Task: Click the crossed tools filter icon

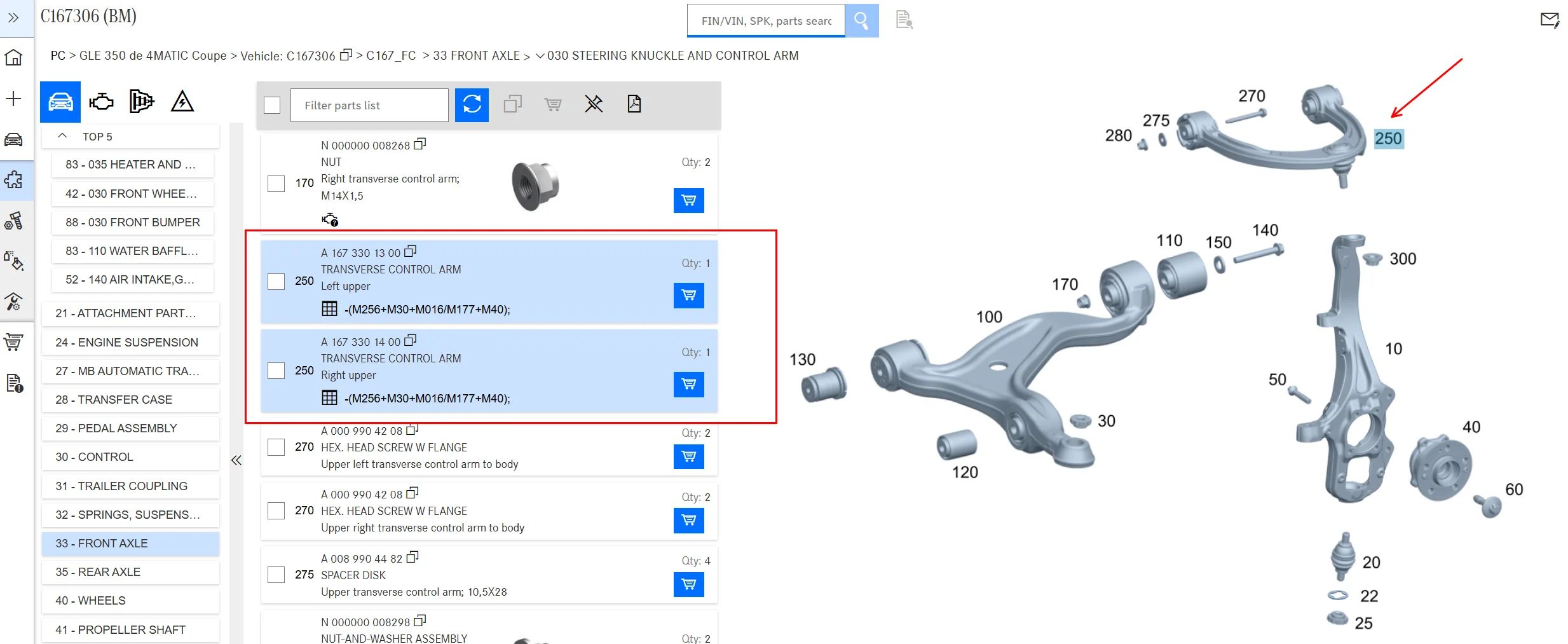Action: pos(594,104)
